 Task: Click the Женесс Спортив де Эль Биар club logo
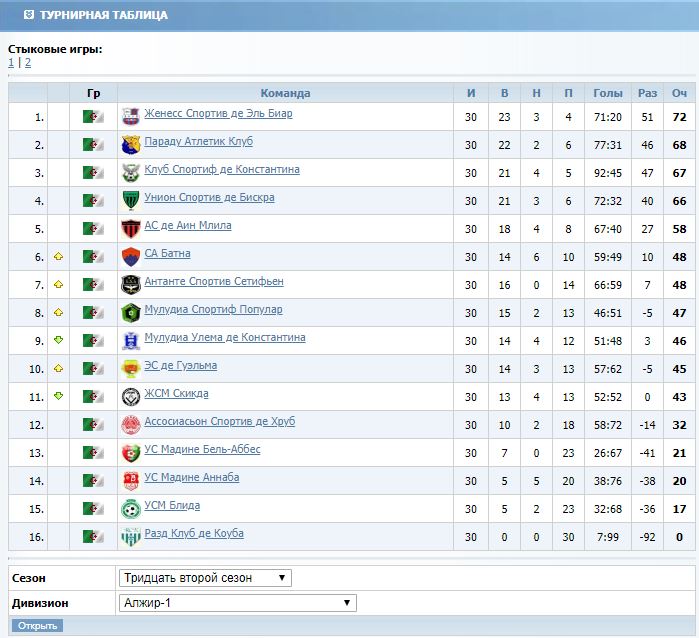point(130,116)
